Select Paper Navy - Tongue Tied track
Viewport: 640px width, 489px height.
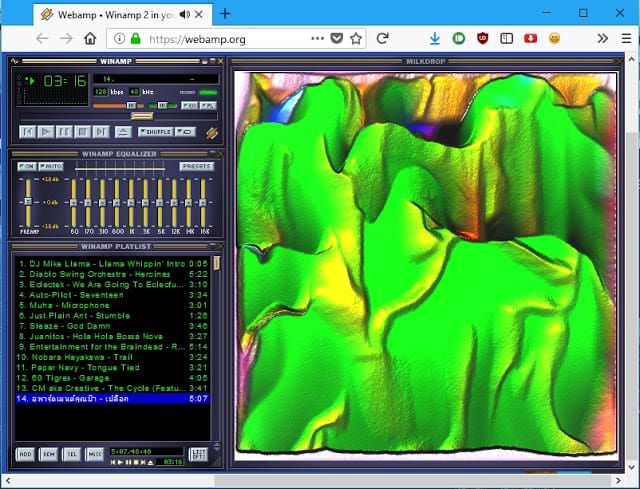coord(113,368)
